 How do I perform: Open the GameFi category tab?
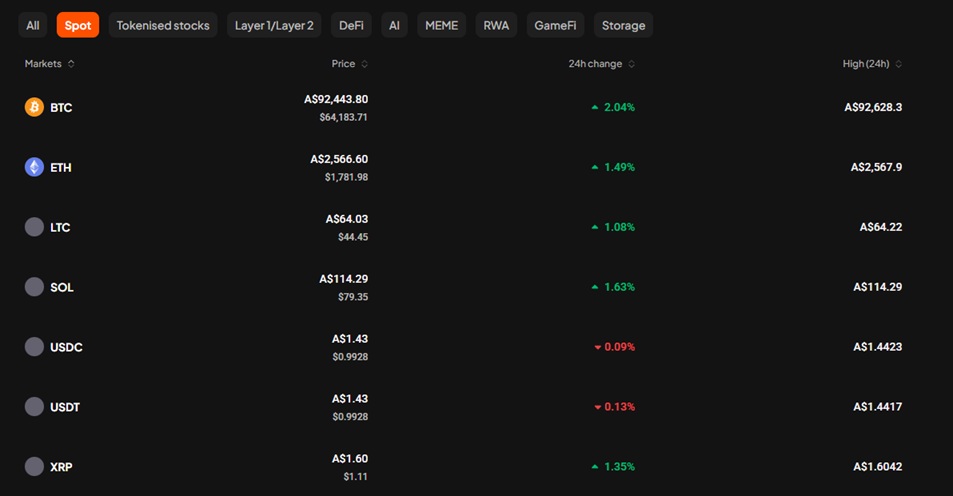[555, 26]
